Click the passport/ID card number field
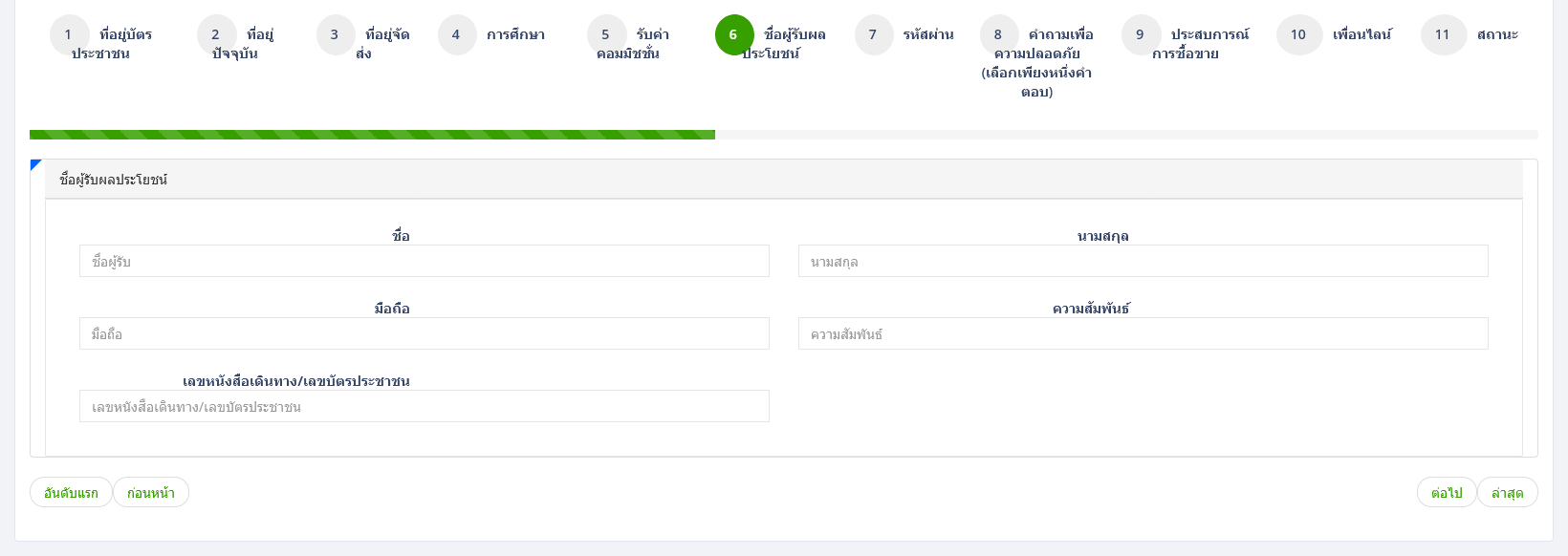This screenshot has height=556, width=1568. (x=424, y=407)
